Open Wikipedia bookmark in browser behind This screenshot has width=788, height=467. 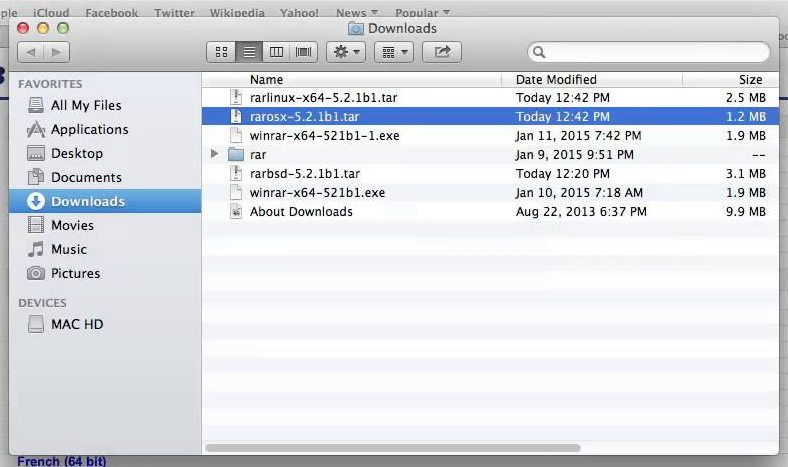point(237,13)
